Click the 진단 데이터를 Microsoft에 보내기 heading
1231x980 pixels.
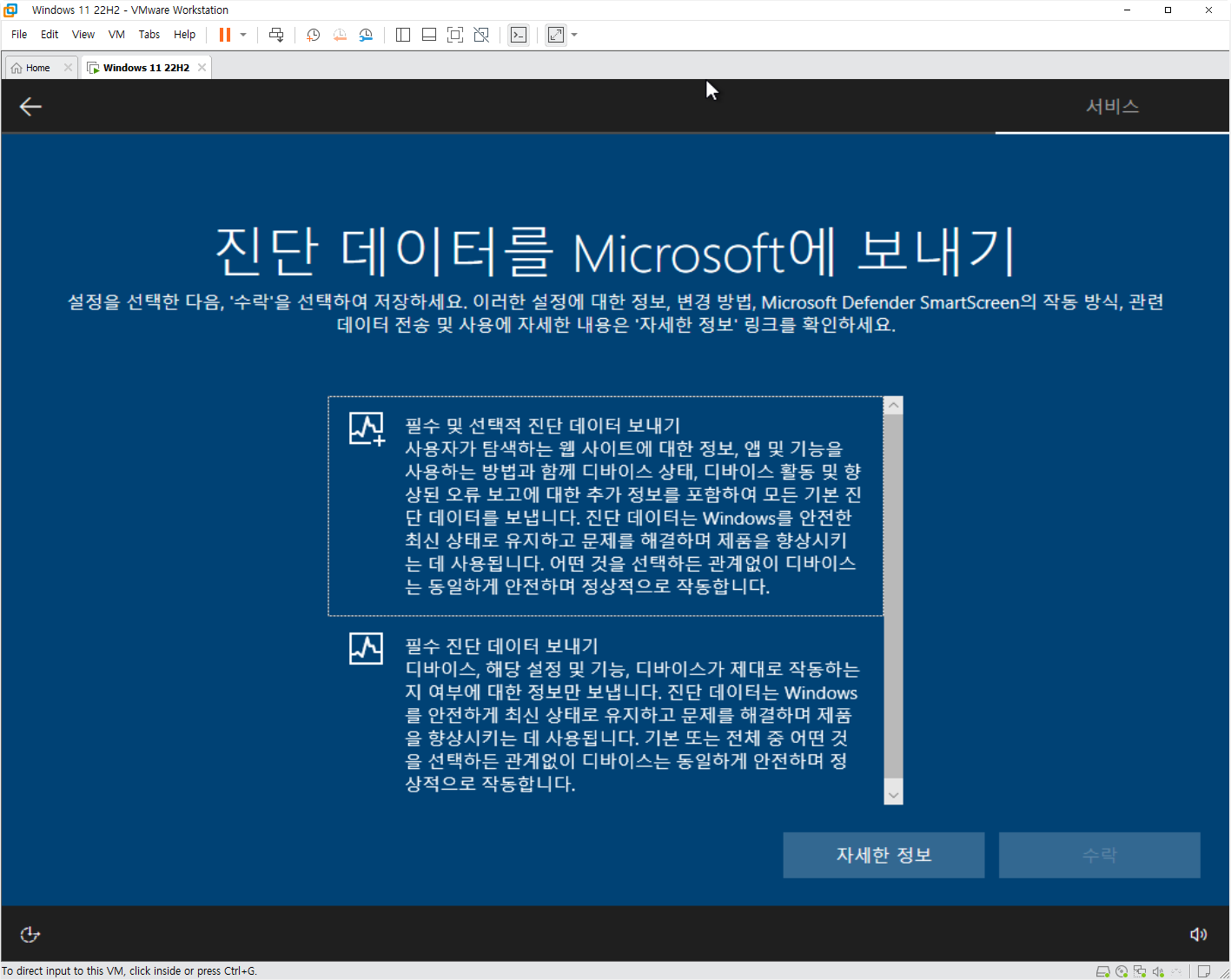coord(615,252)
